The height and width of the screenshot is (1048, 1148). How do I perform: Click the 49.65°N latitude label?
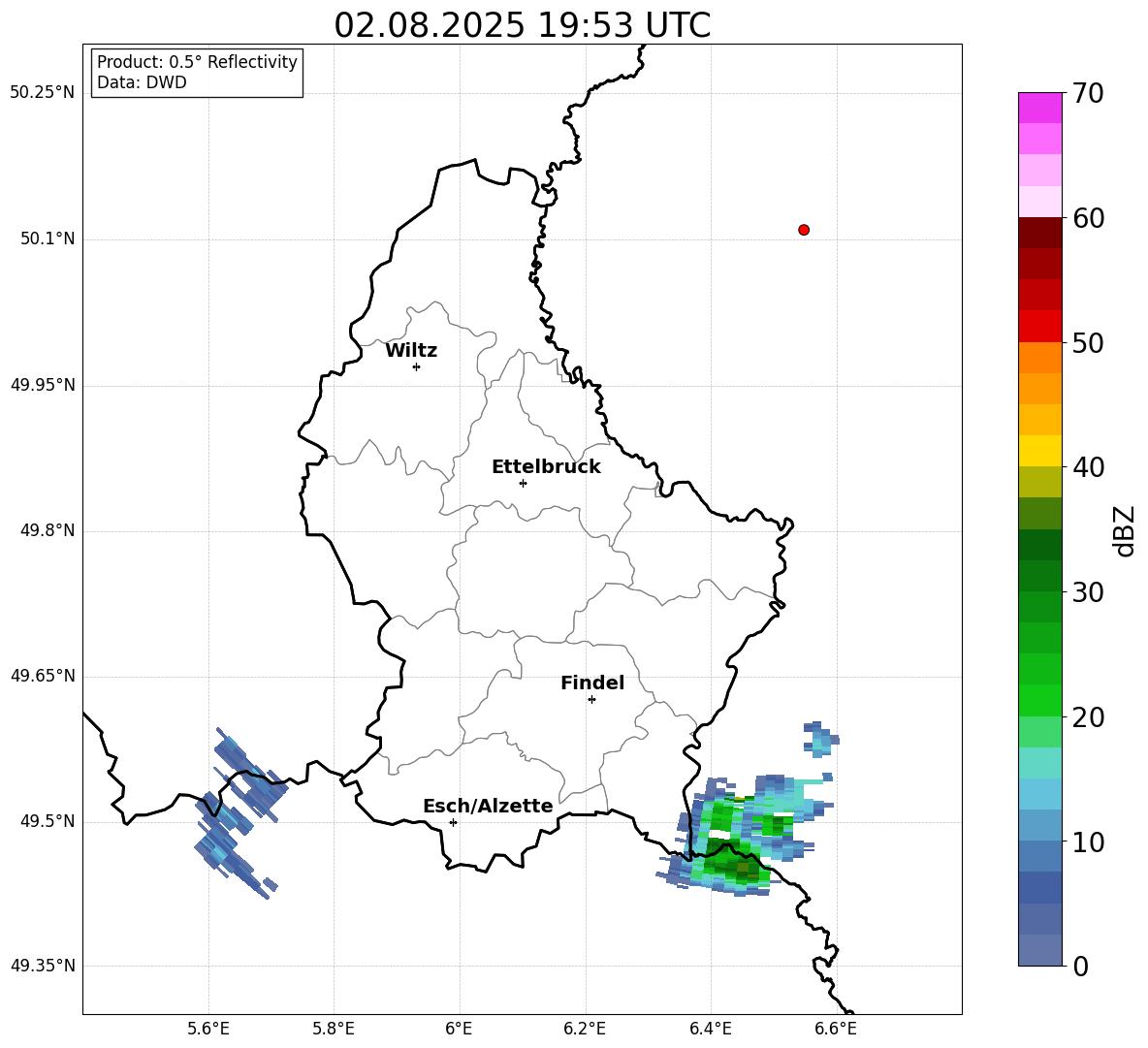43,676
